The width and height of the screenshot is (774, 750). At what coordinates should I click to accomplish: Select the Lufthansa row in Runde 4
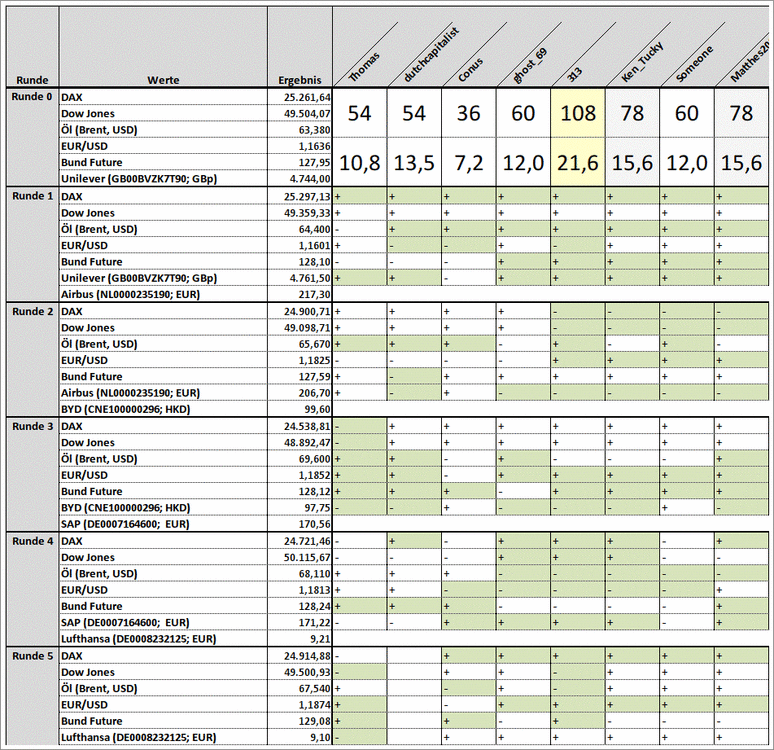pos(139,639)
